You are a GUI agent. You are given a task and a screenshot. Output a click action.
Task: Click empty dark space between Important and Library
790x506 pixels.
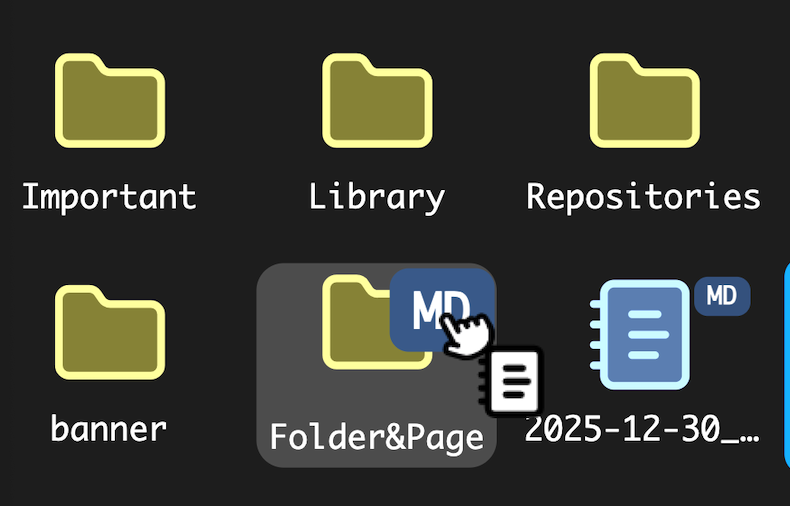(x=244, y=126)
